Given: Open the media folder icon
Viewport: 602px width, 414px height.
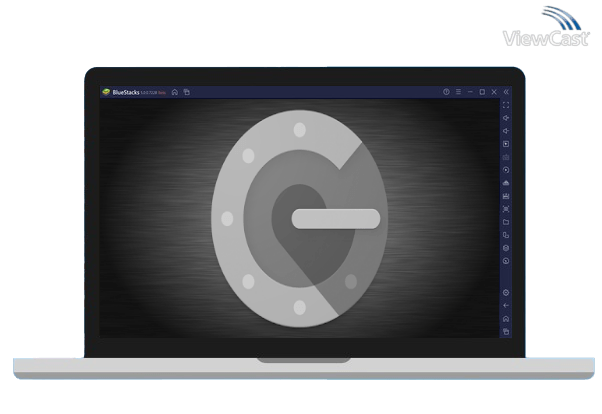Looking at the screenshot, I should click(x=506, y=222).
